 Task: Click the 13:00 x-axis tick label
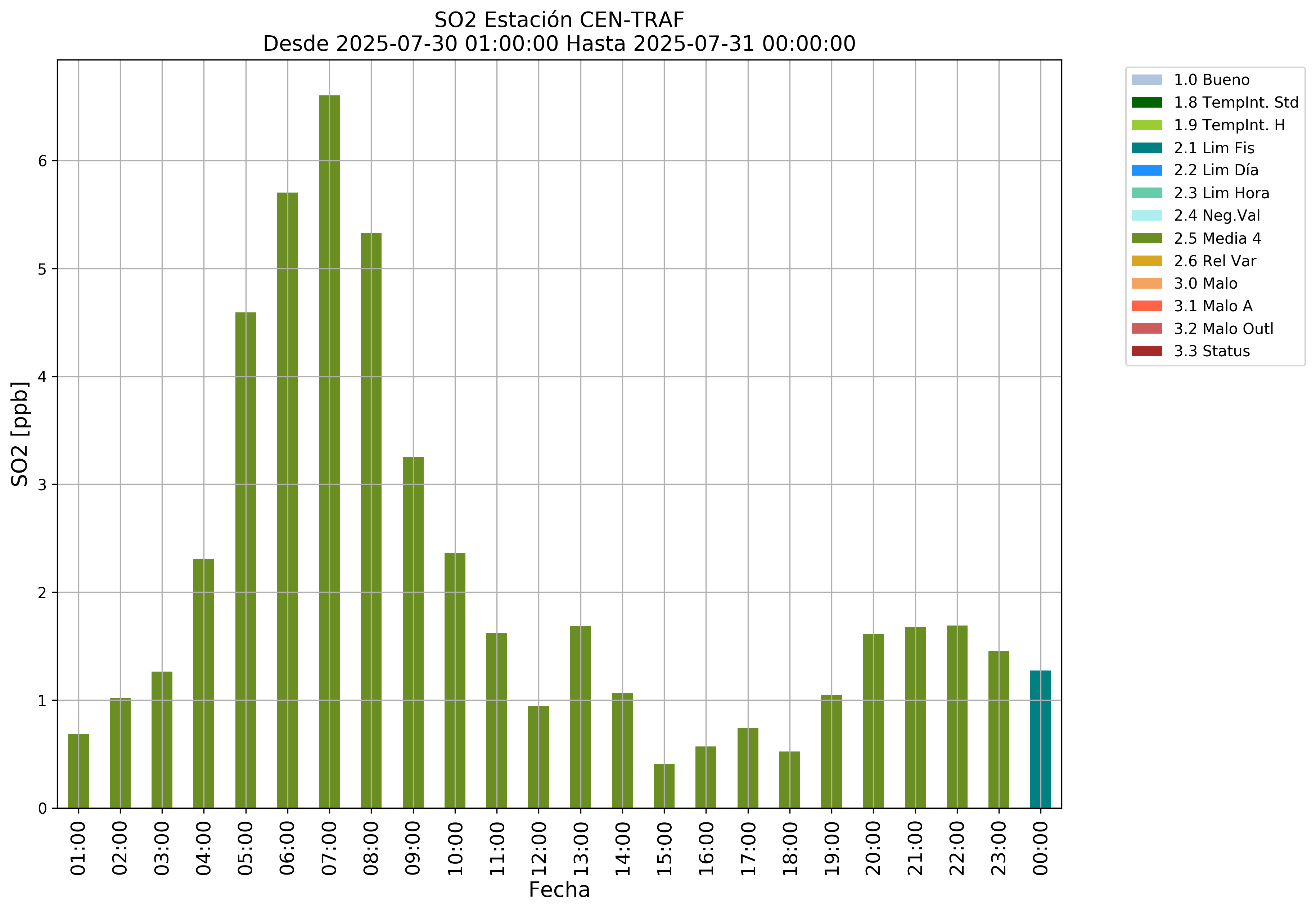pos(581,848)
